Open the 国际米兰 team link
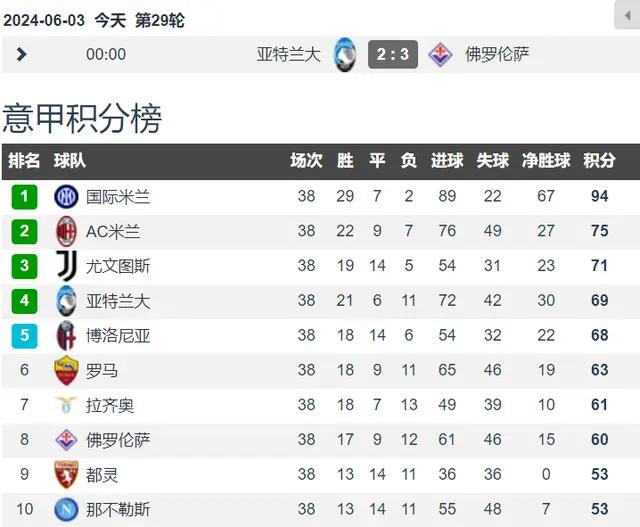Image resolution: width=640 pixels, height=527 pixels. pos(118,197)
